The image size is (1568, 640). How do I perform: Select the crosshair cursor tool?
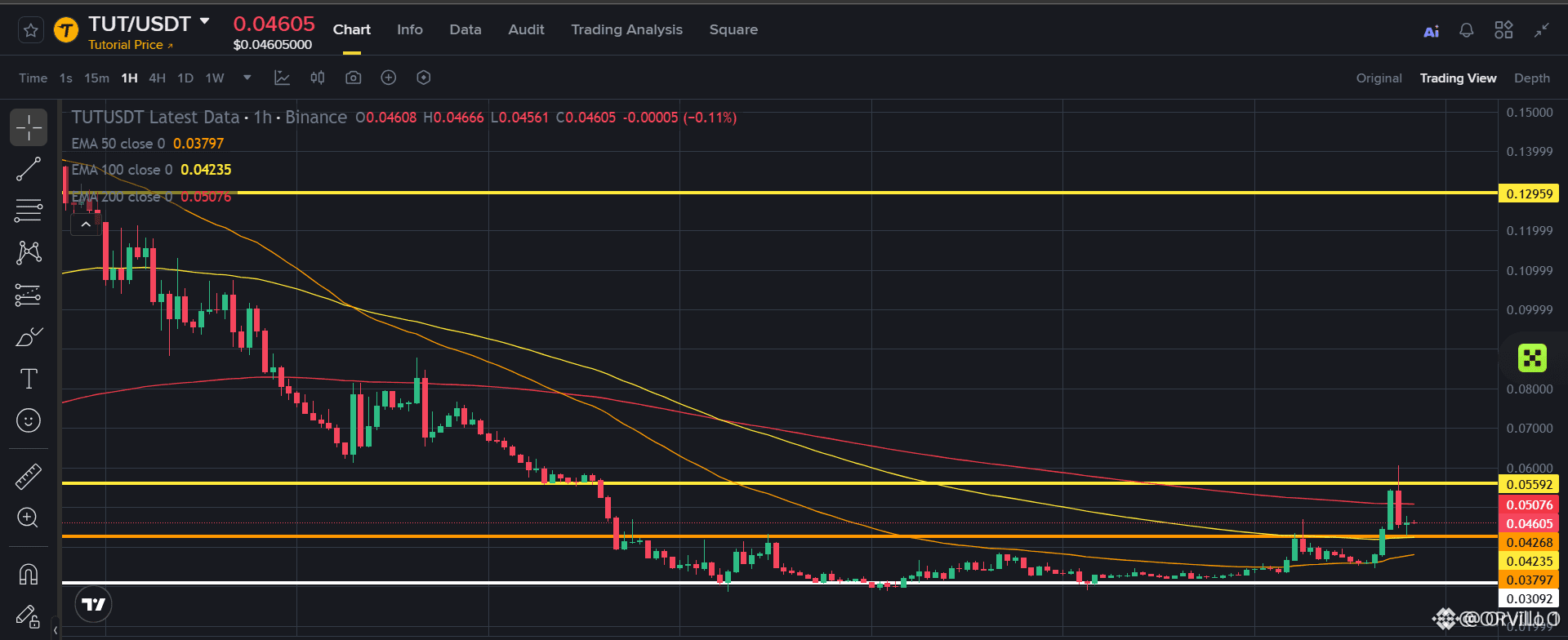pos(29,127)
